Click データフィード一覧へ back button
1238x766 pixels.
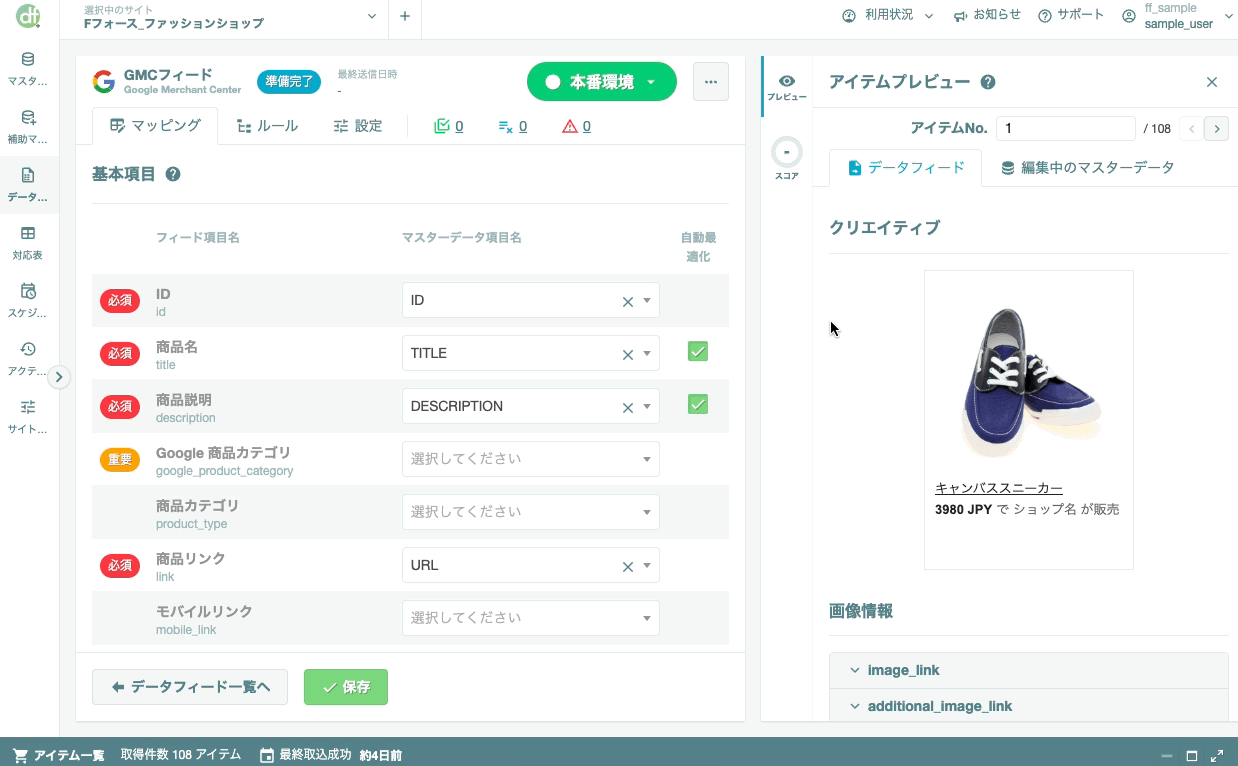(x=190, y=687)
